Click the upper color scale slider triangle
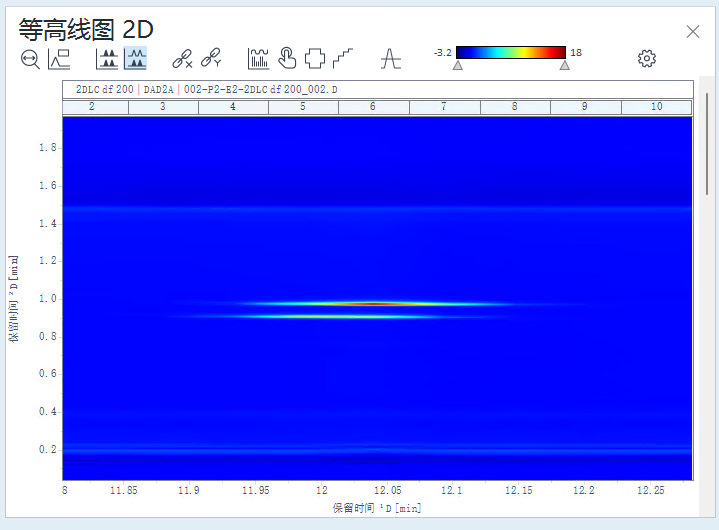Image resolution: width=719 pixels, height=530 pixels. pyautogui.click(x=564, y=65)
